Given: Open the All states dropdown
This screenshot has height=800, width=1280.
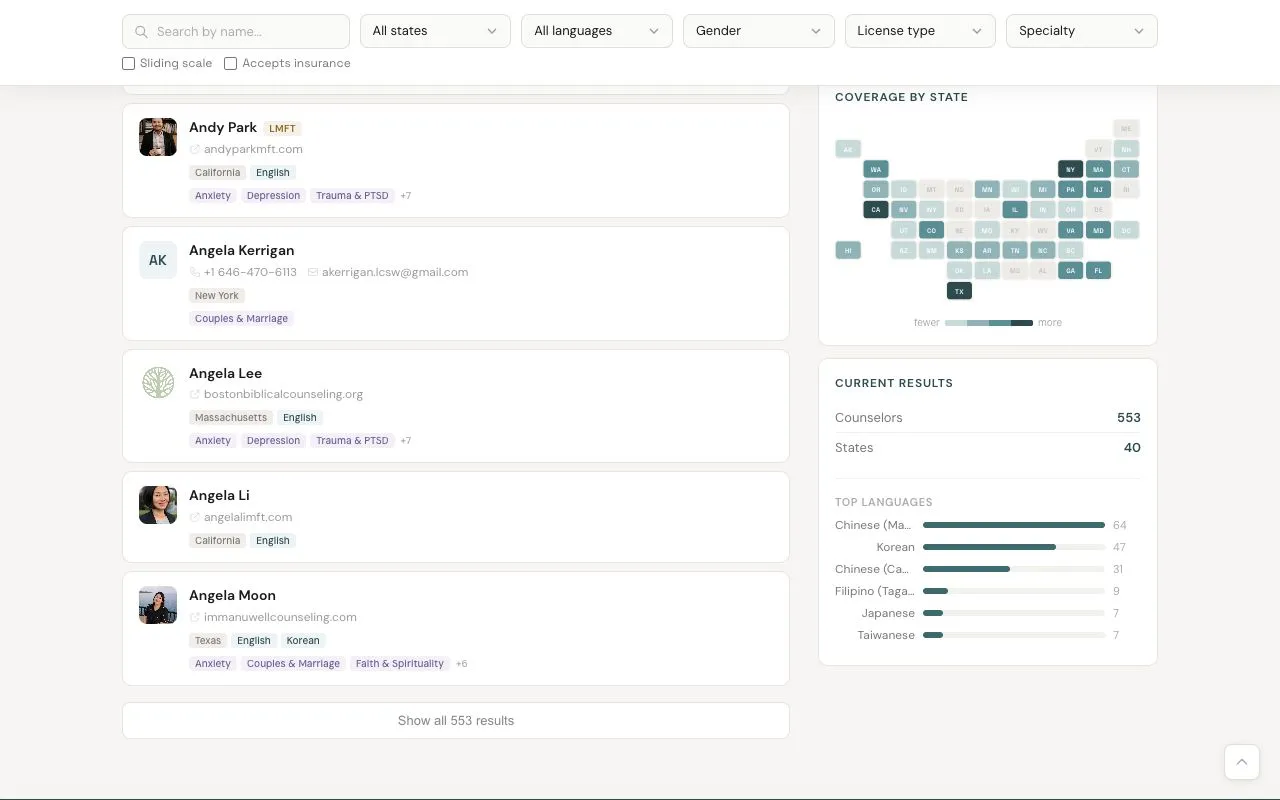Looking at the screenshot, I should click(x=435, y=31).
